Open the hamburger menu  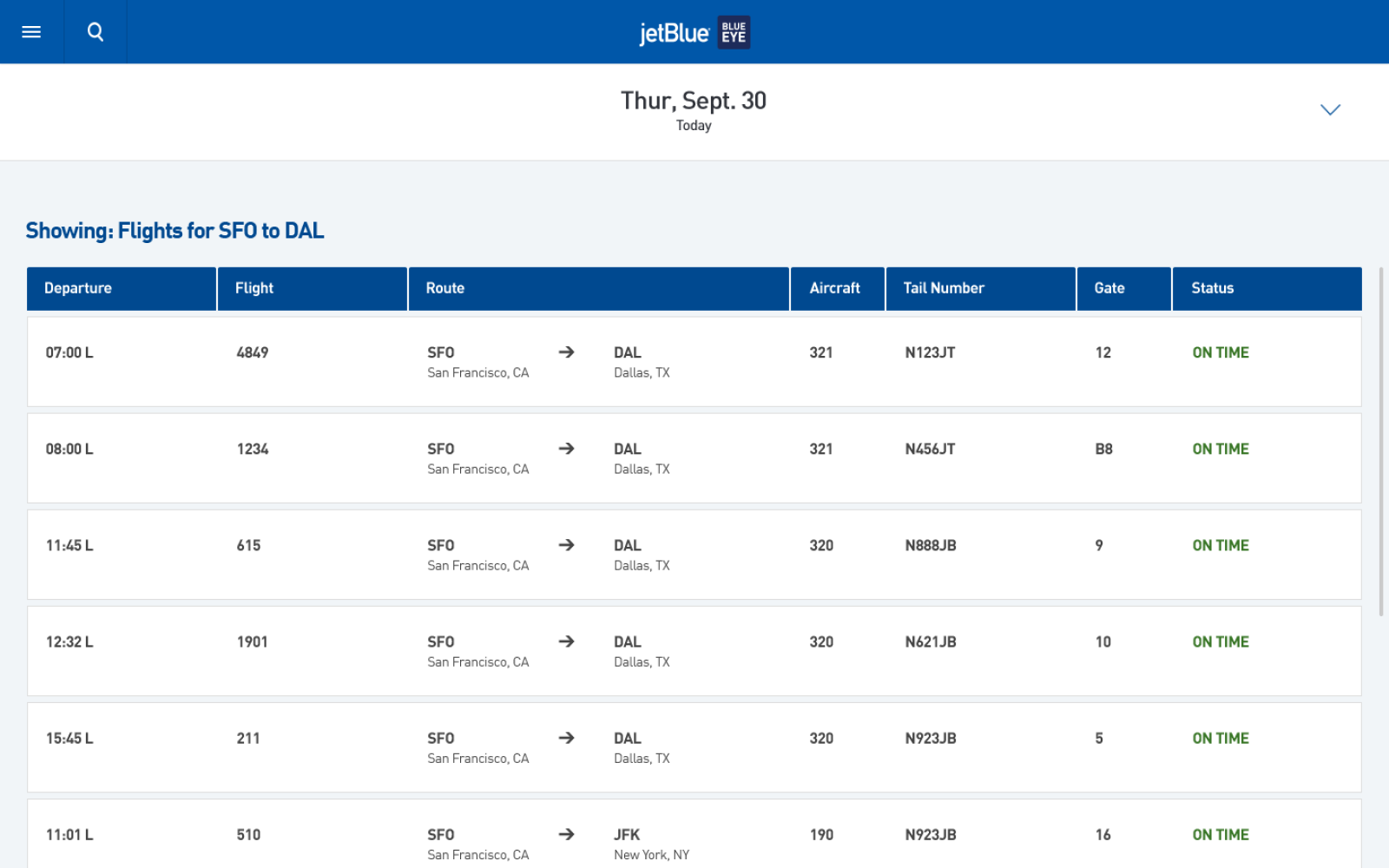pyautogui.click(x=31, y=32)
